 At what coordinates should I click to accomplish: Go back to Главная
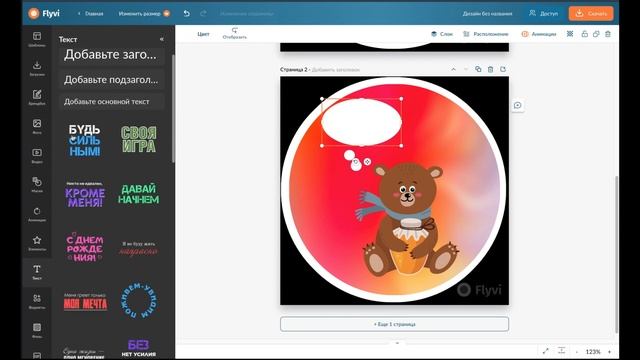(x=90, y=13)
